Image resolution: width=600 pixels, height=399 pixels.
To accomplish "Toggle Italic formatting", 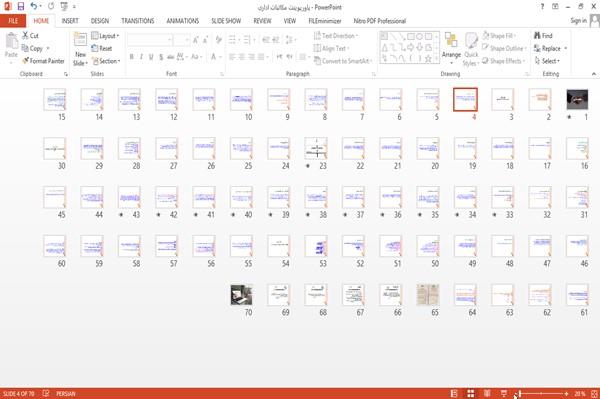I will tap(141, 57).
